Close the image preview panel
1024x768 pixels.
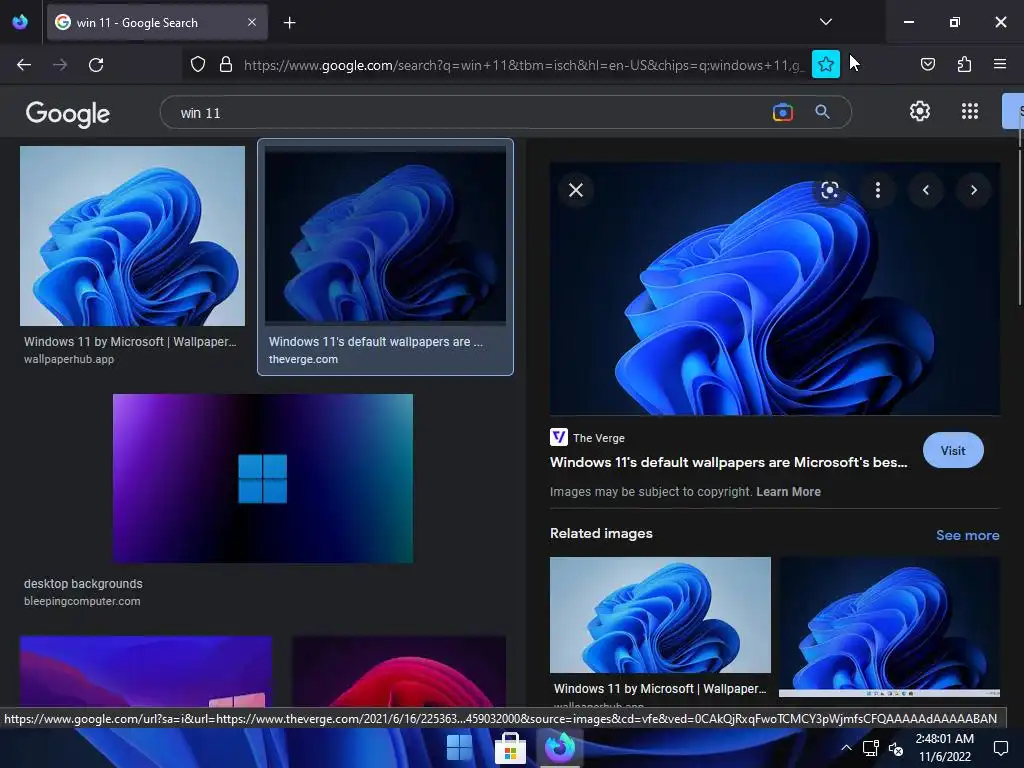click(576, 190)
